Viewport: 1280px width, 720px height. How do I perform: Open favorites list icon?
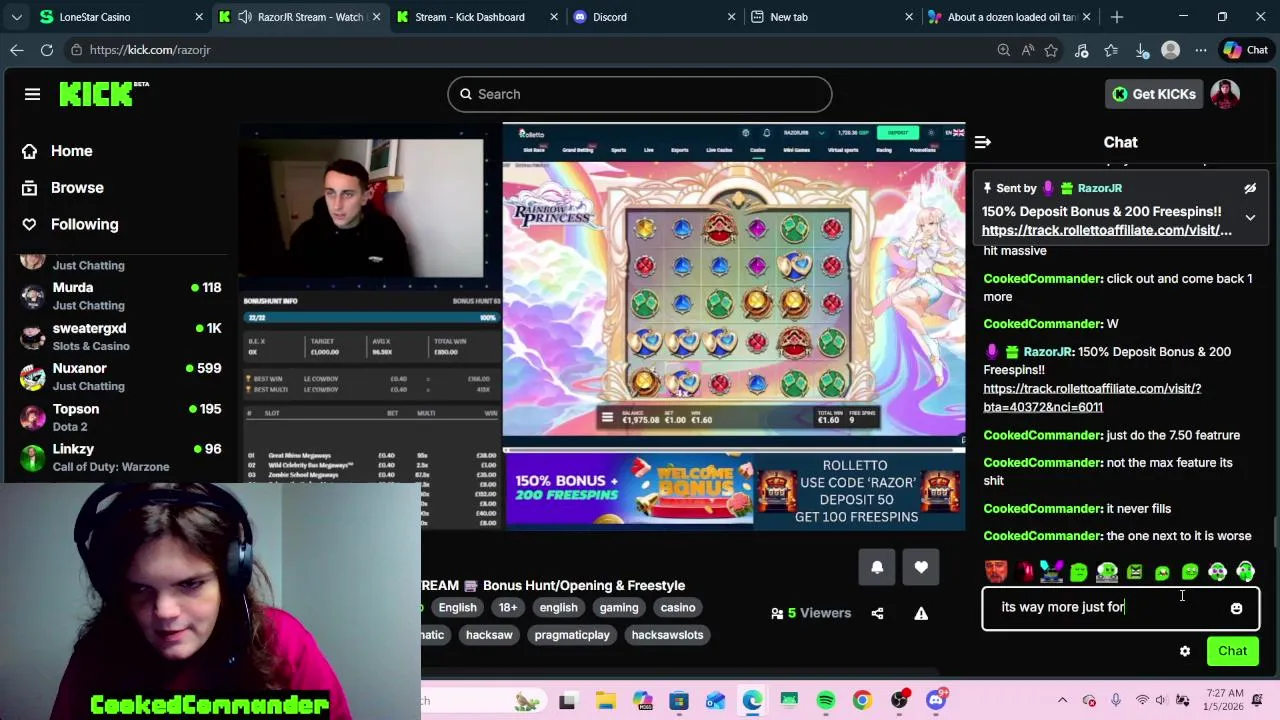[1111, 50]
